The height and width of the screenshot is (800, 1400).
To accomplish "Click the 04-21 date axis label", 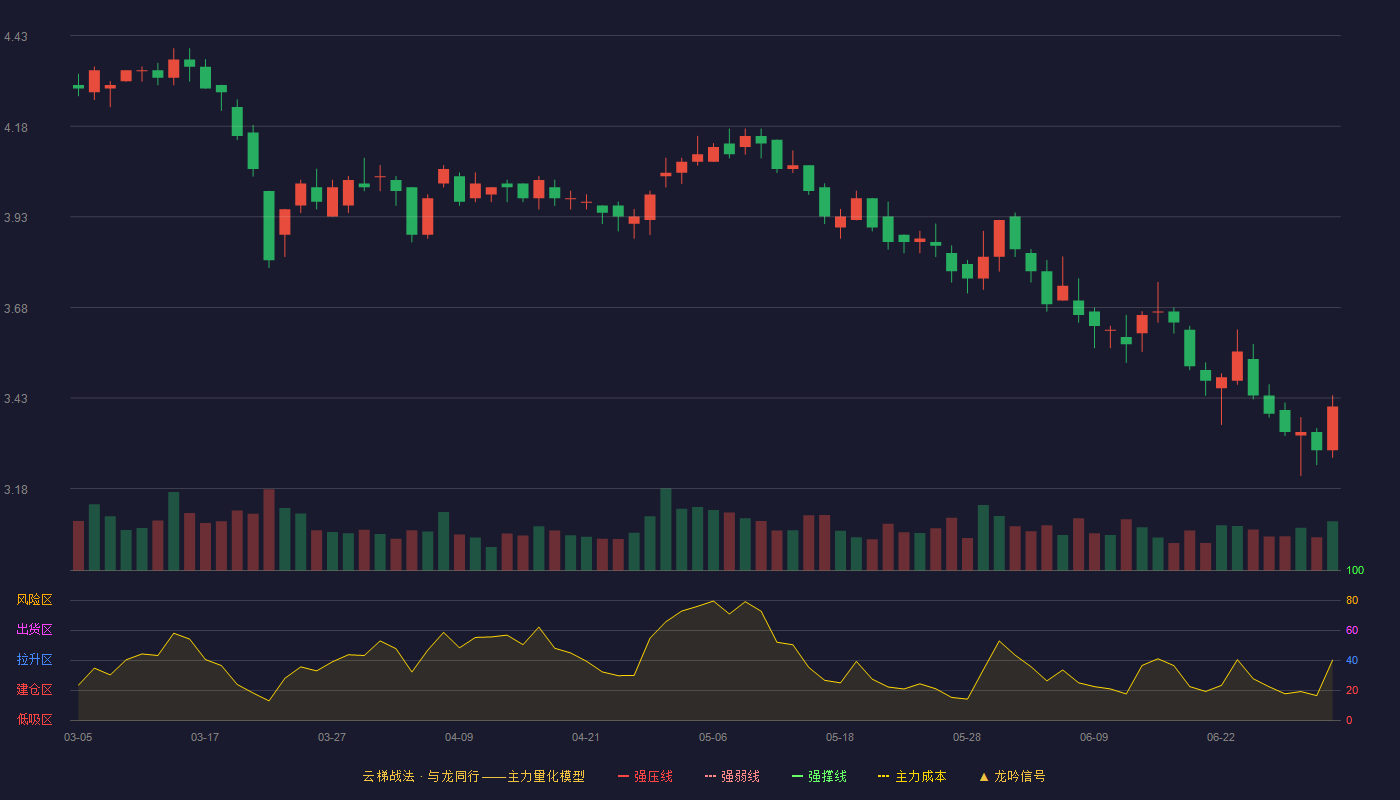I will click(586, 737).
